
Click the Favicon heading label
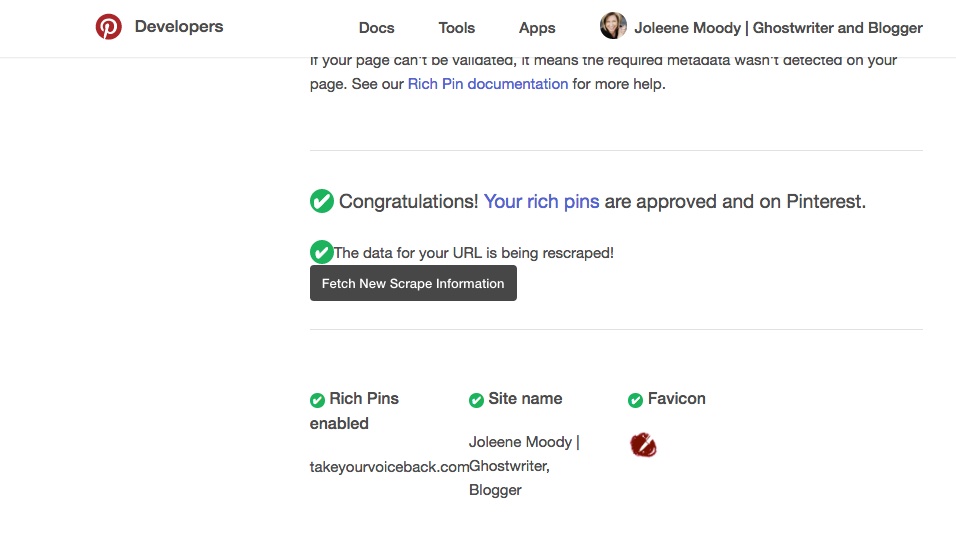click(677, 398)
